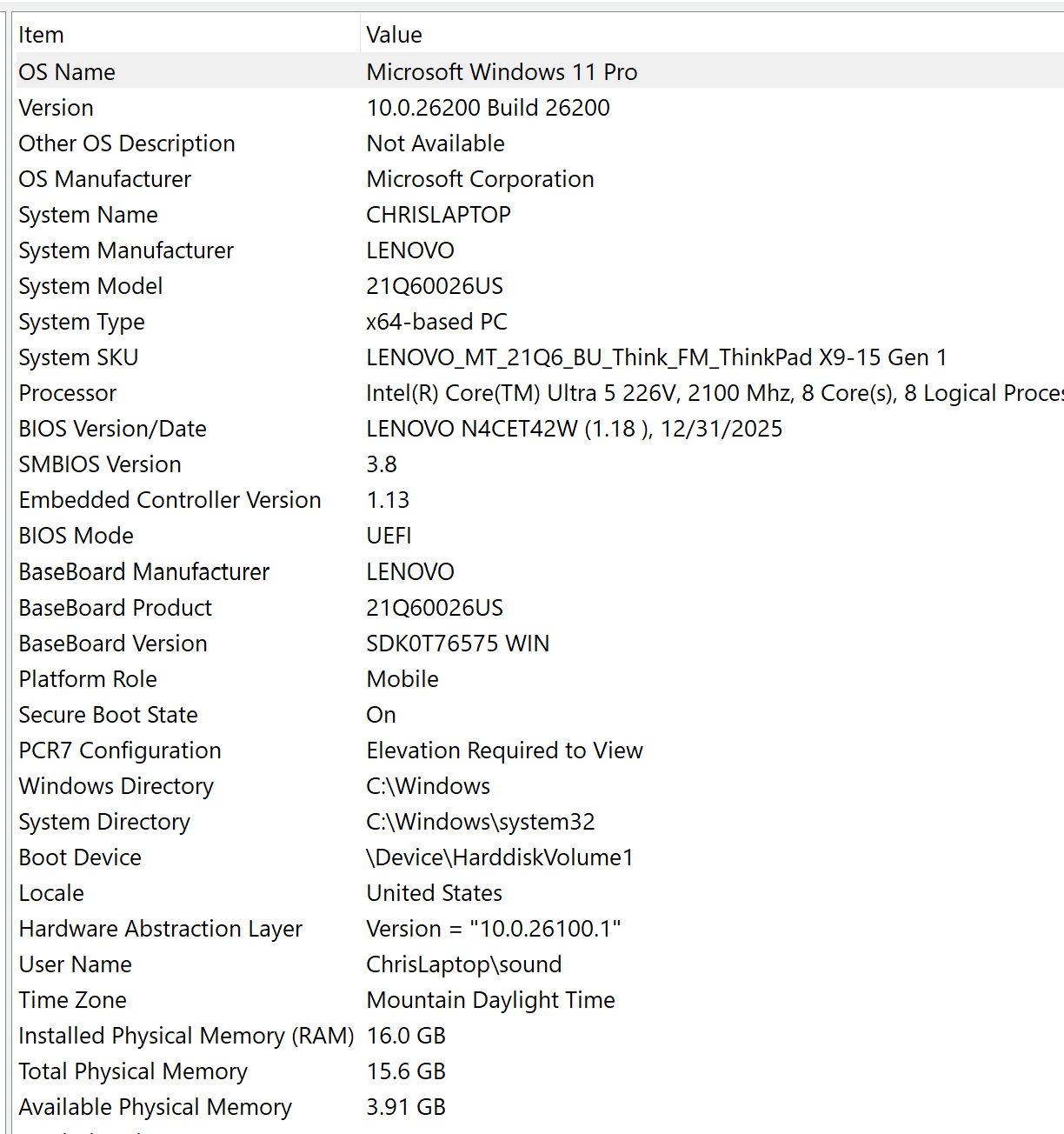Select the Secure Boot State row
The width and height of the screenshot is (1064, 1134).
coord(540,715)
